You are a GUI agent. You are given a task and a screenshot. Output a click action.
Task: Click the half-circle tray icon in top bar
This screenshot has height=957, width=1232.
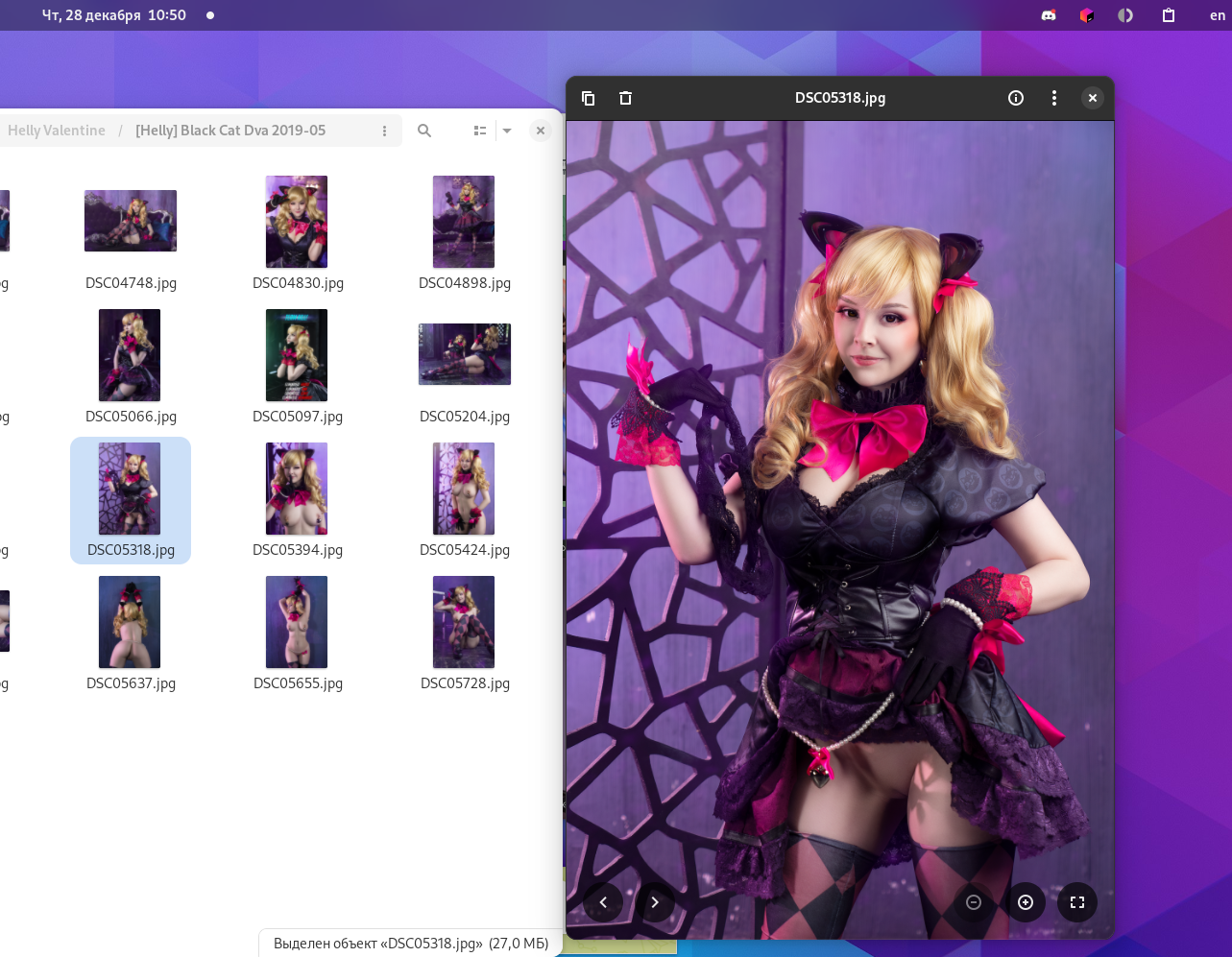coord(1125,15)
